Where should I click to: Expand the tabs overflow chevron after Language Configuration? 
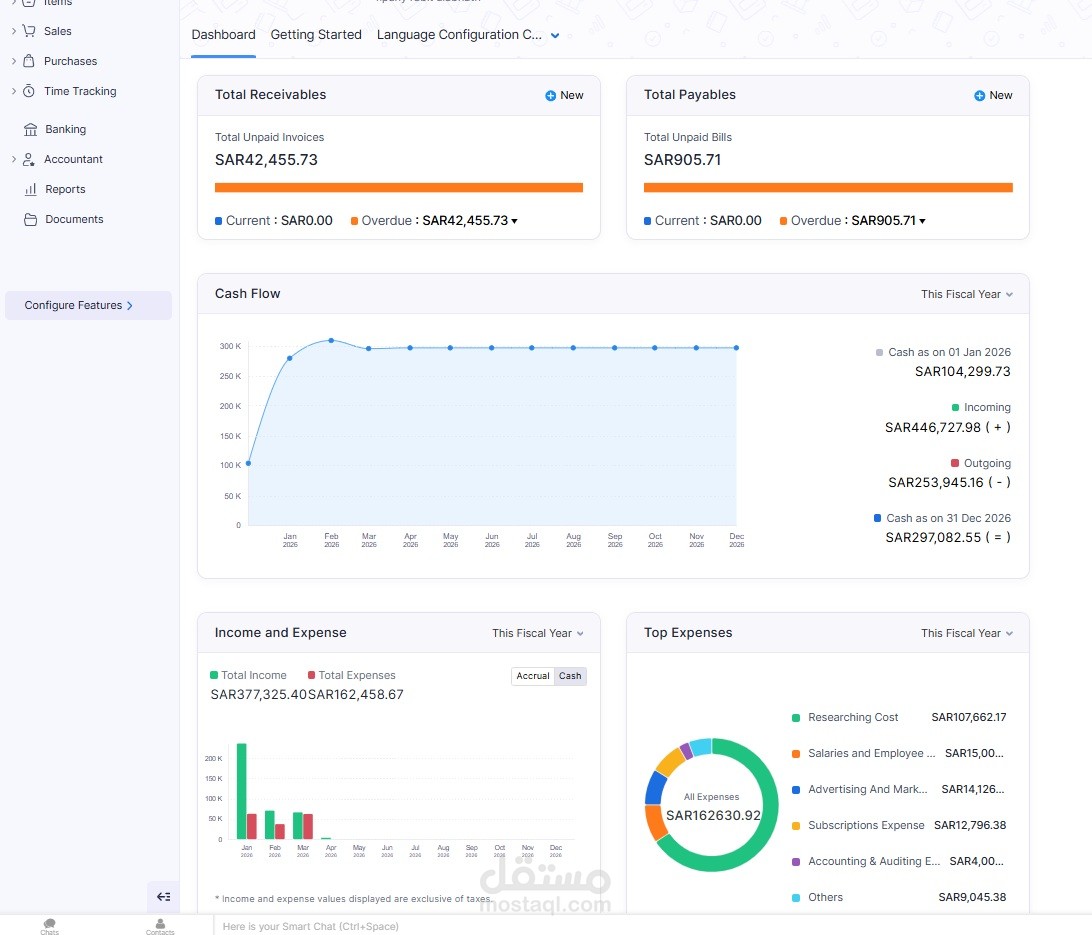click(555, 36)
